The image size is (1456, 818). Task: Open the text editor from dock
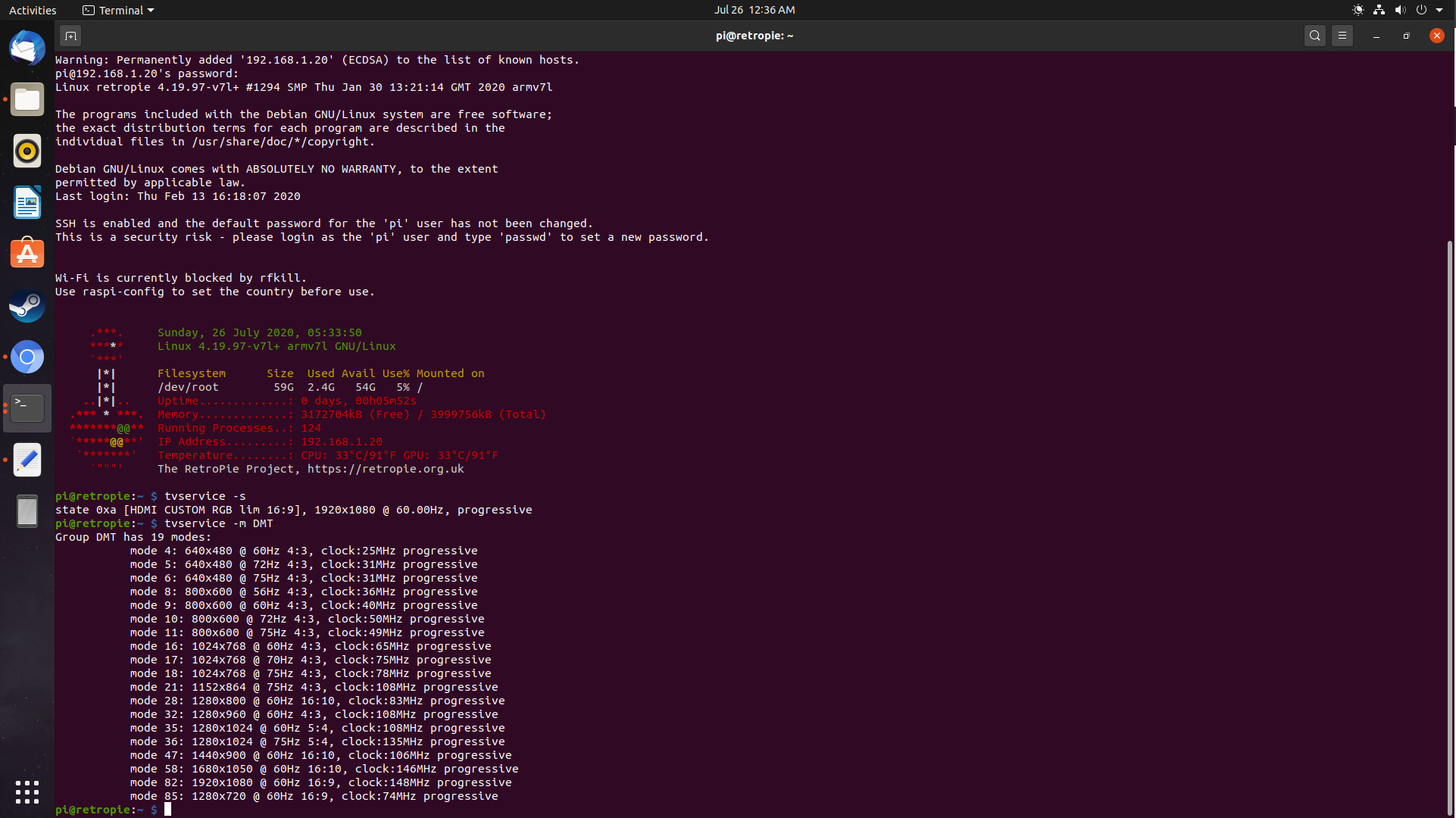click(x=27, y=460)
